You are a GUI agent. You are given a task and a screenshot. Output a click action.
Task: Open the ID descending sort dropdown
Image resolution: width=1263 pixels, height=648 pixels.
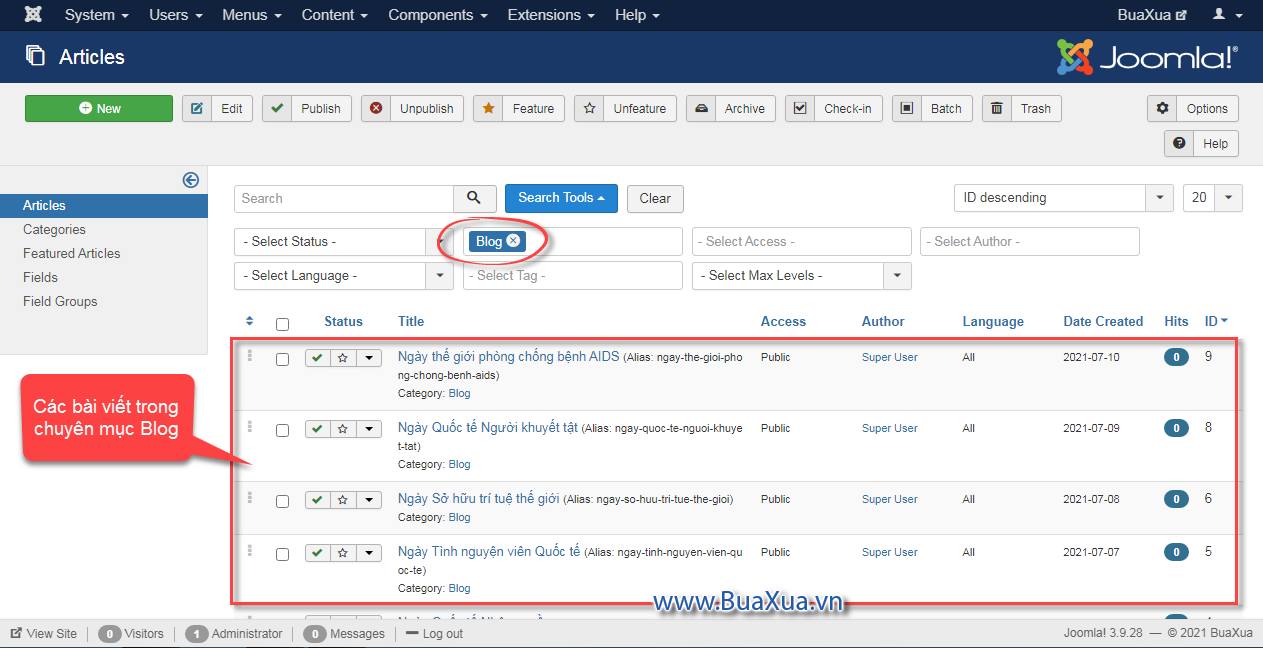1063,198
